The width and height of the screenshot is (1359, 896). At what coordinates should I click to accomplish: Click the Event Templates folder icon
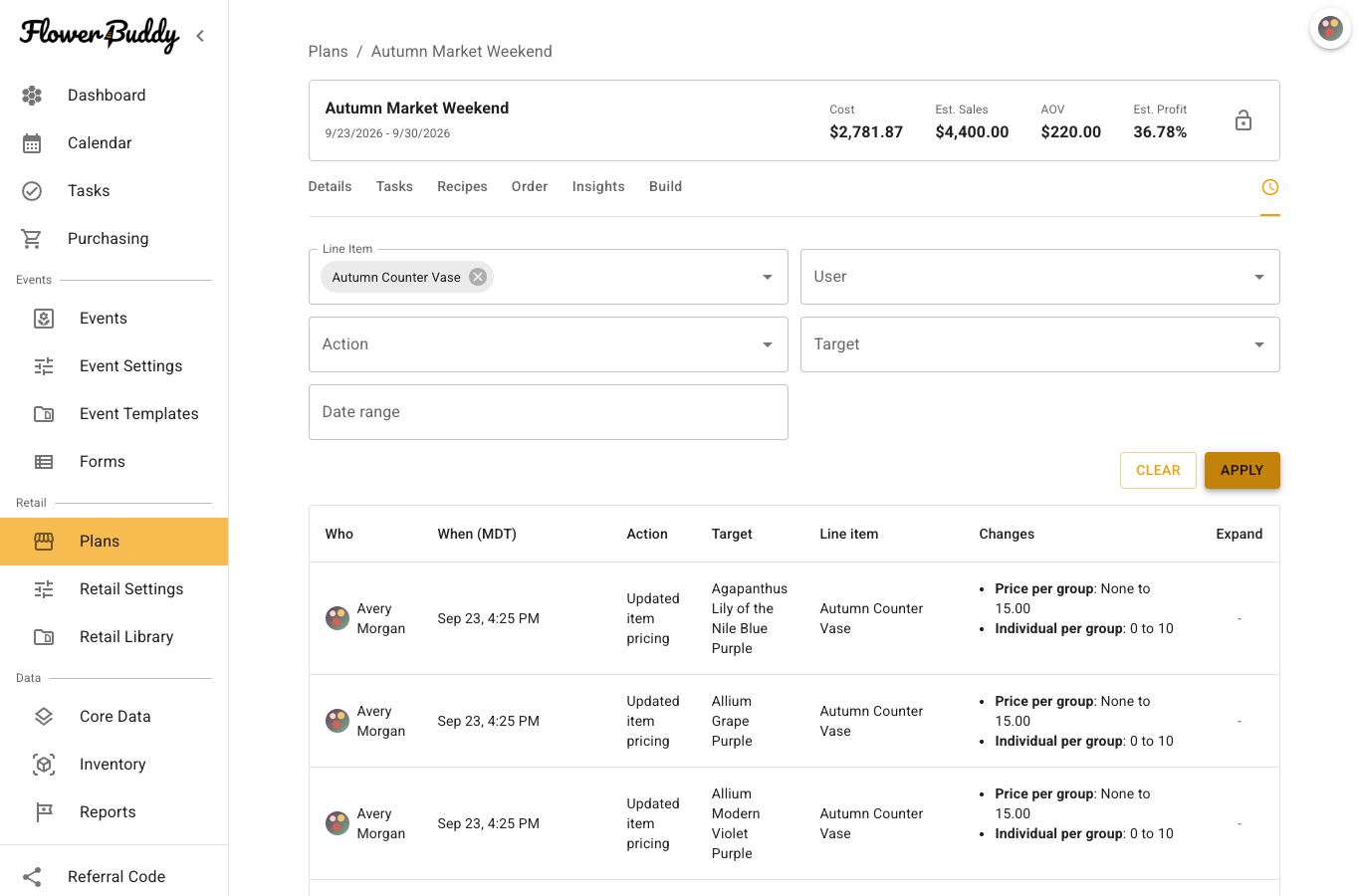pos(44,414)
